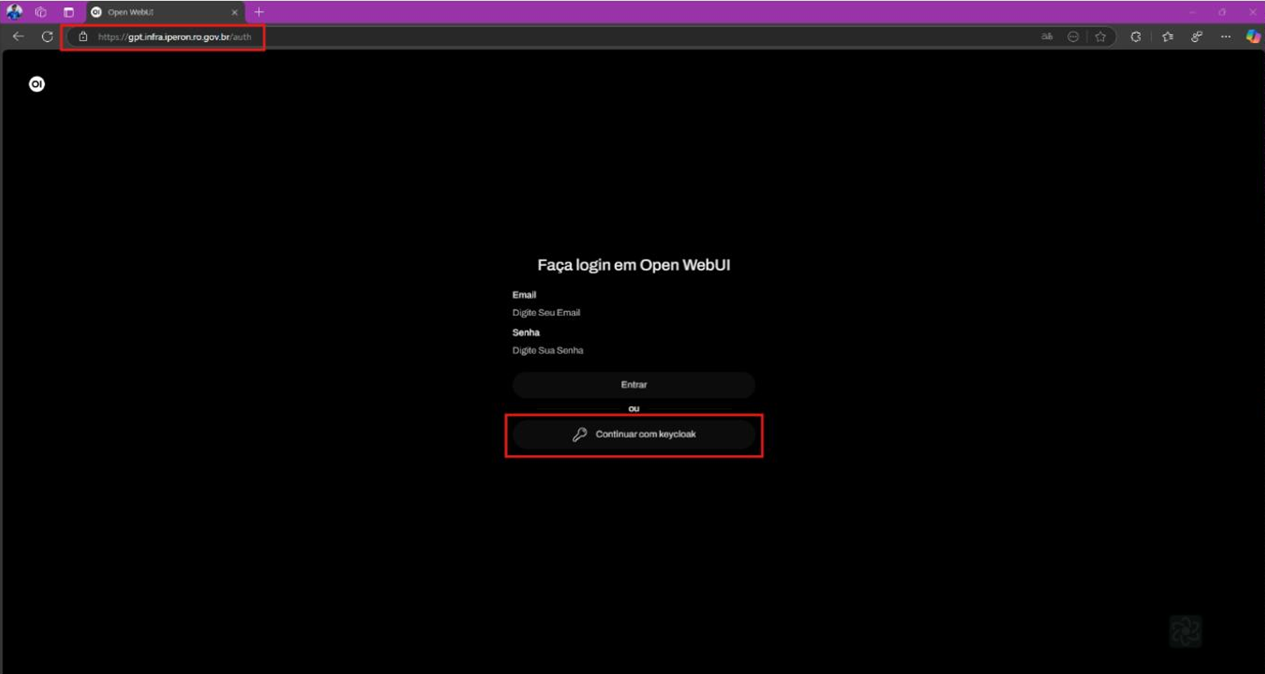Click the Open WebUI logo at top left

pyautogui.click(x=37, y=84)
